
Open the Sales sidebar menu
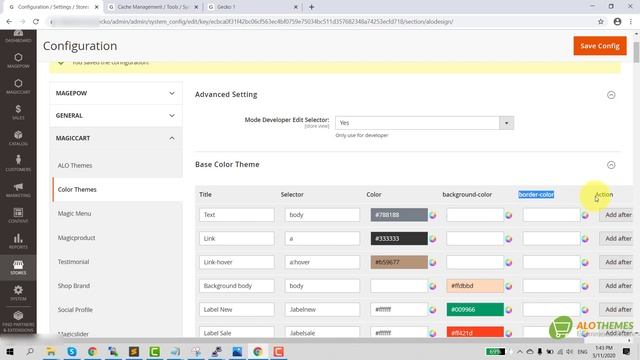click(18, 112)
